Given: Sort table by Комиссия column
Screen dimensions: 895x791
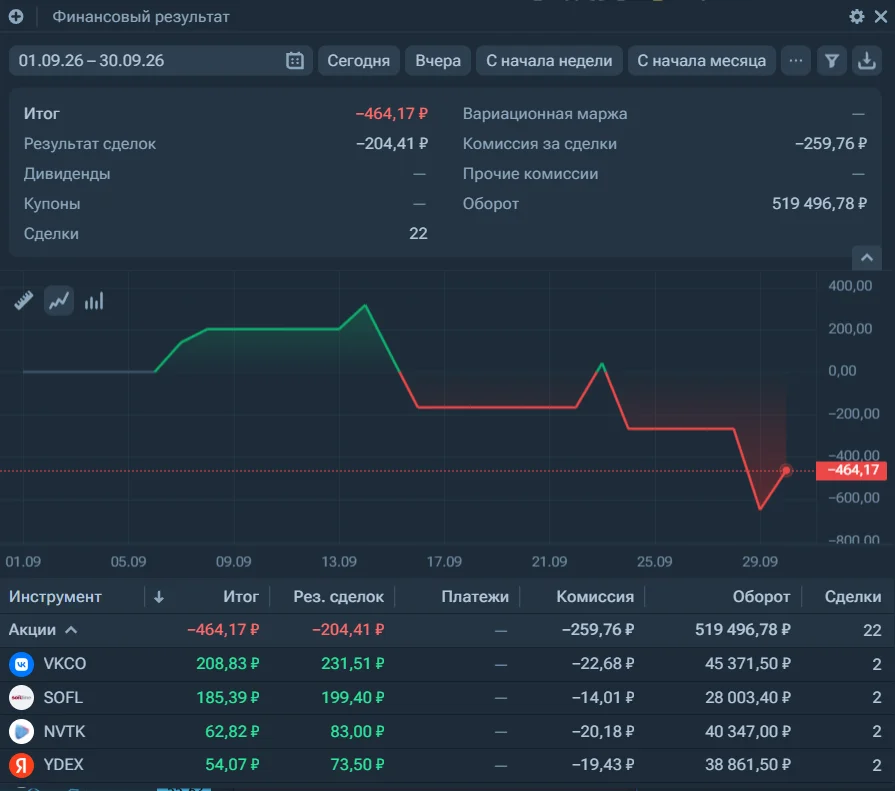Looking at the screenshot, I should coord(595,597).
